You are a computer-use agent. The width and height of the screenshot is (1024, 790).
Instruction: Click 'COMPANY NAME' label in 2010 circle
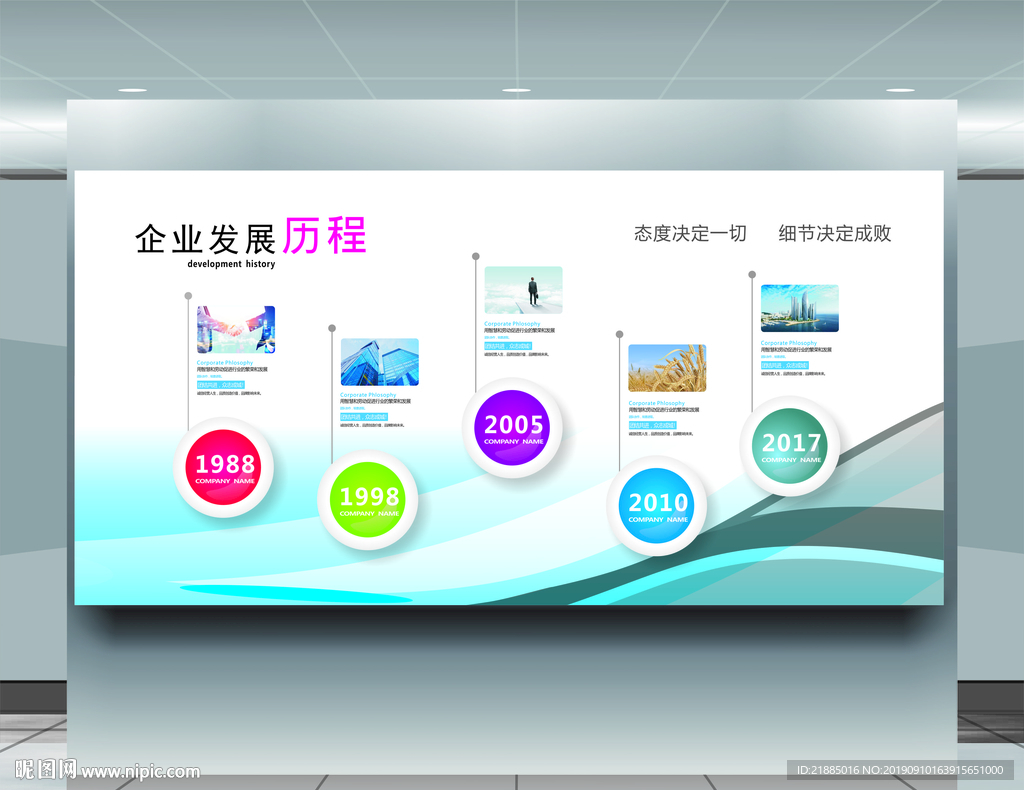(x=658, y=520)
